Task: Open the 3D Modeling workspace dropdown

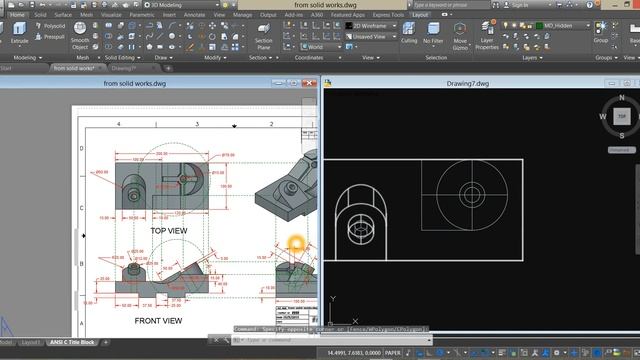Action: 182,5
